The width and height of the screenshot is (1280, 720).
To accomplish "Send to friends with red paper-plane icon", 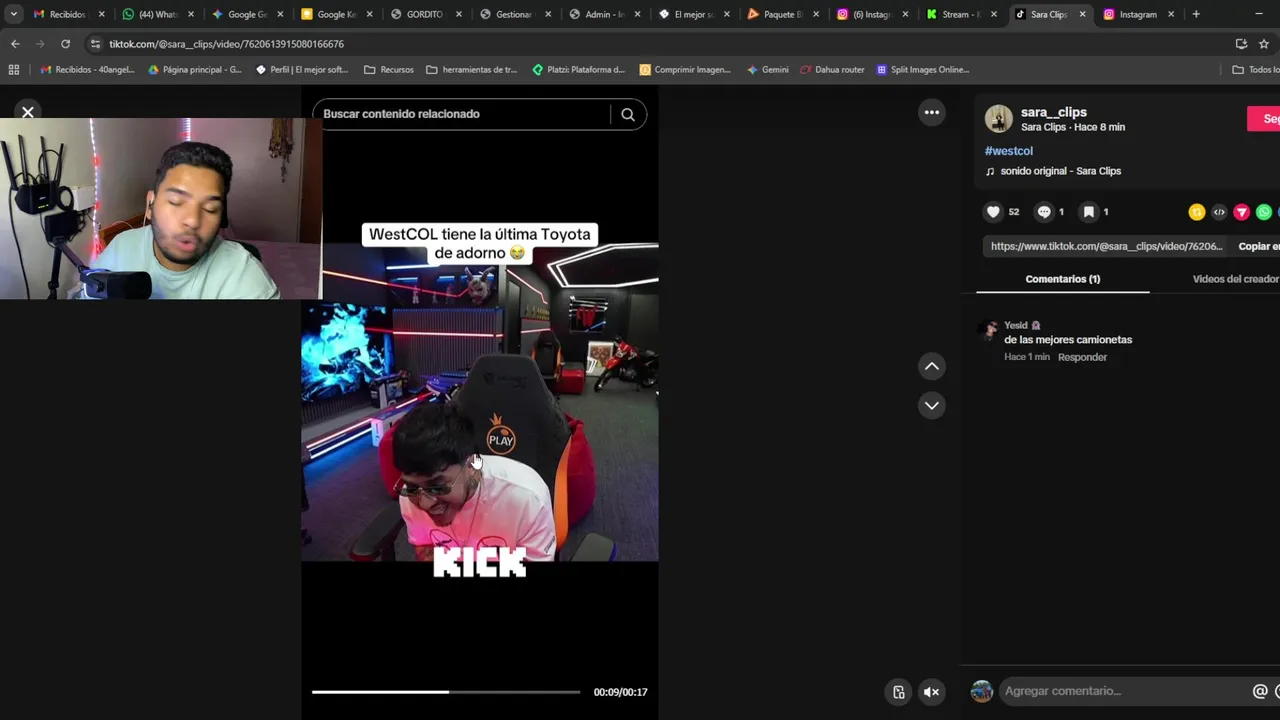I will coord(1241,212).
